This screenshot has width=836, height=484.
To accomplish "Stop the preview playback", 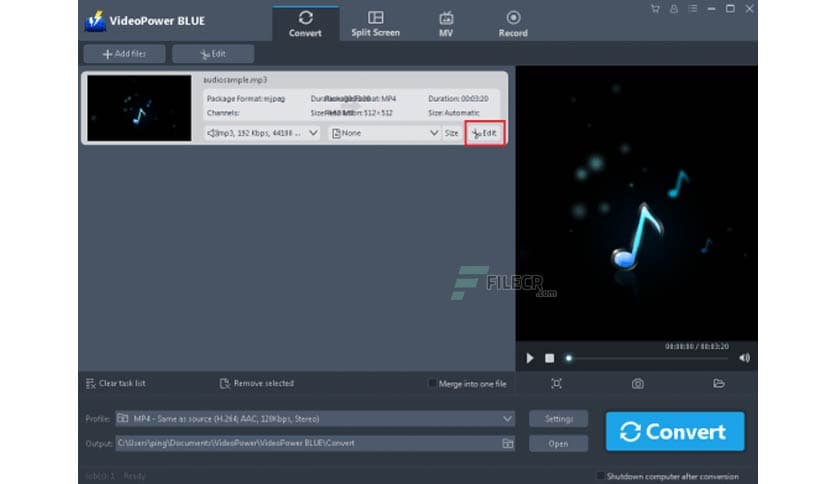I will [x=550, y=358].
